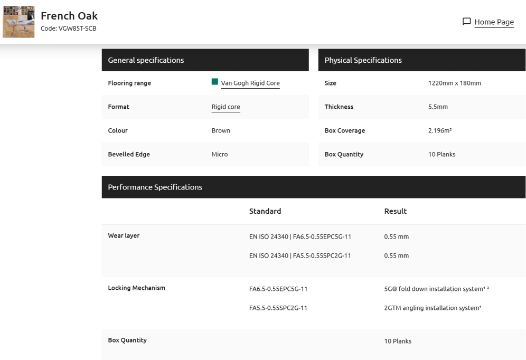526x360 pixels.
Task: Click the Standard column heading
Action: click(x=265, y=211)
